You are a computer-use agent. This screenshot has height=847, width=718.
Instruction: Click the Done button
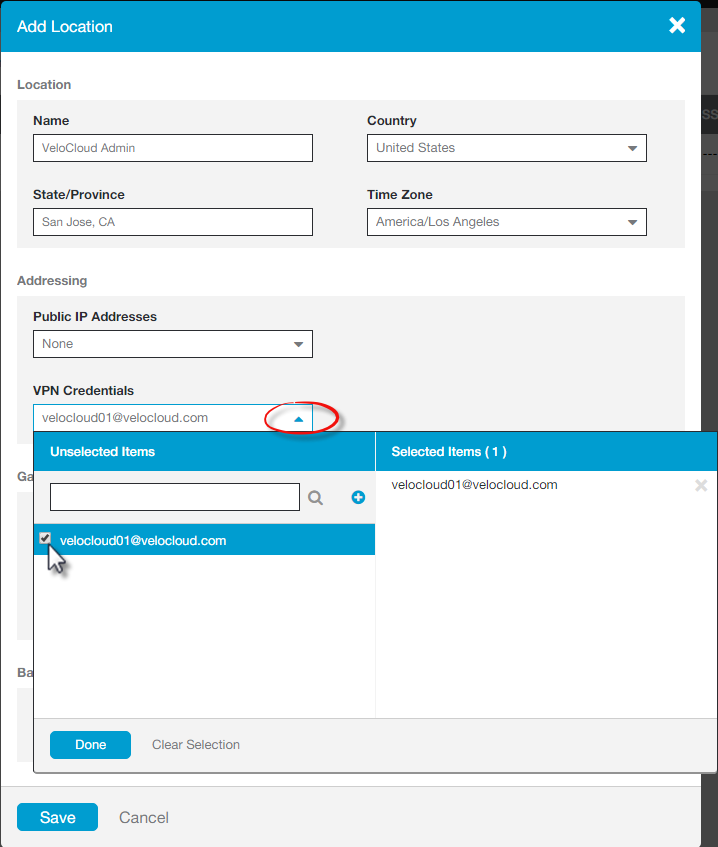(90, 745)
